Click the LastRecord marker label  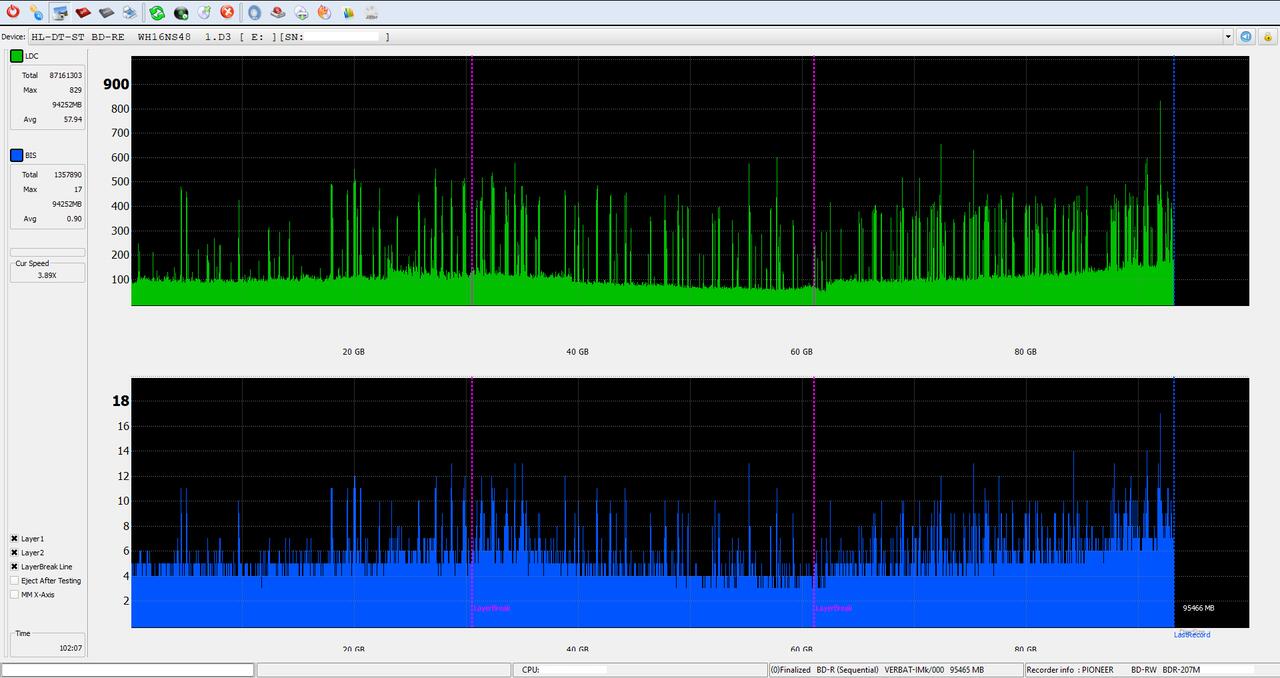pyautogui.click(x=1192, y=635)
